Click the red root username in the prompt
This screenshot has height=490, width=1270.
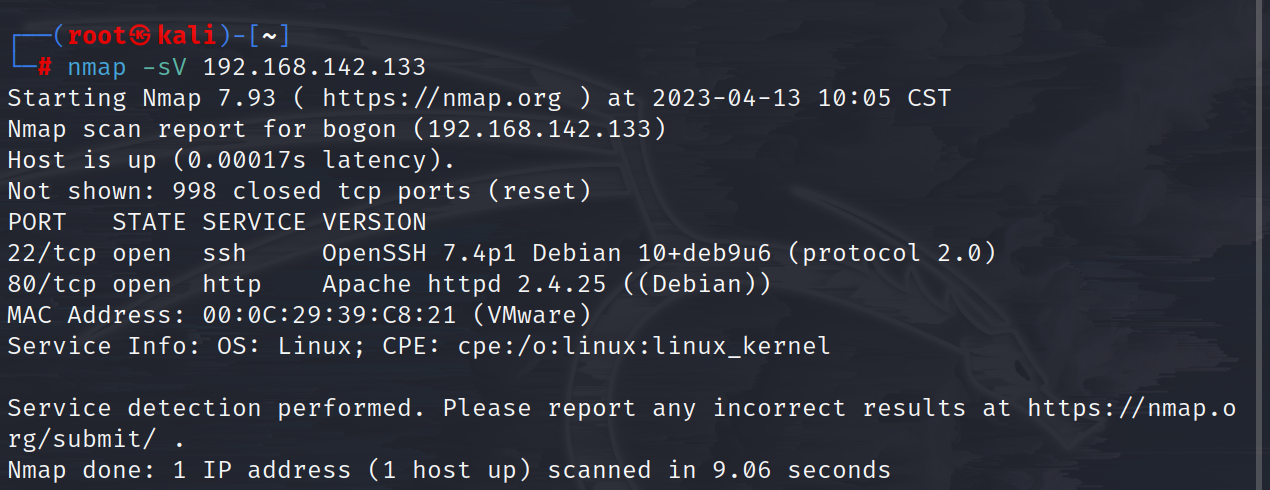[x=98, y=36]
